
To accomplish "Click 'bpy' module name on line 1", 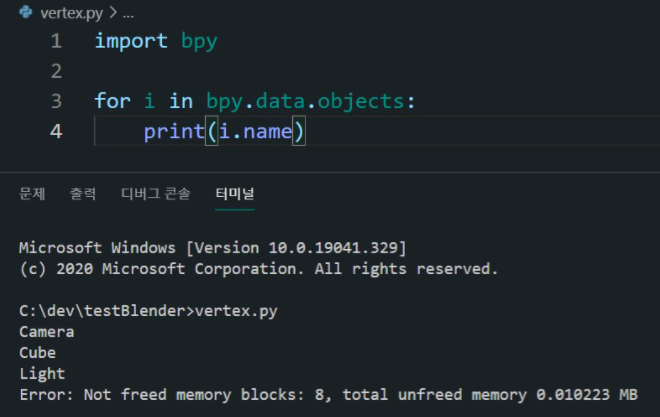I will [x=199, y=42].
